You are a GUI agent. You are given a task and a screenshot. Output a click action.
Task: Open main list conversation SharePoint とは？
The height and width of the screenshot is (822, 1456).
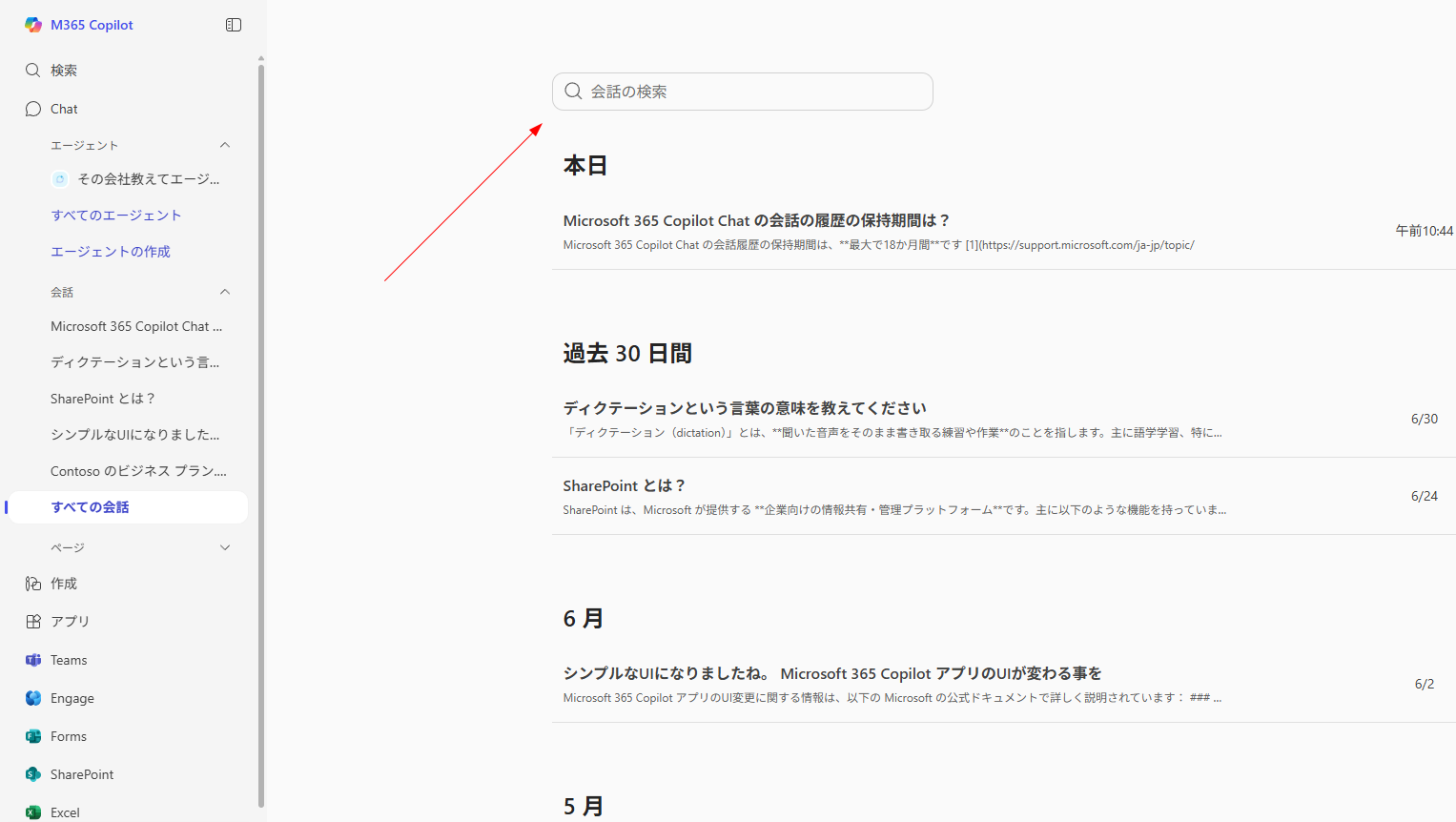coord(624,485)
